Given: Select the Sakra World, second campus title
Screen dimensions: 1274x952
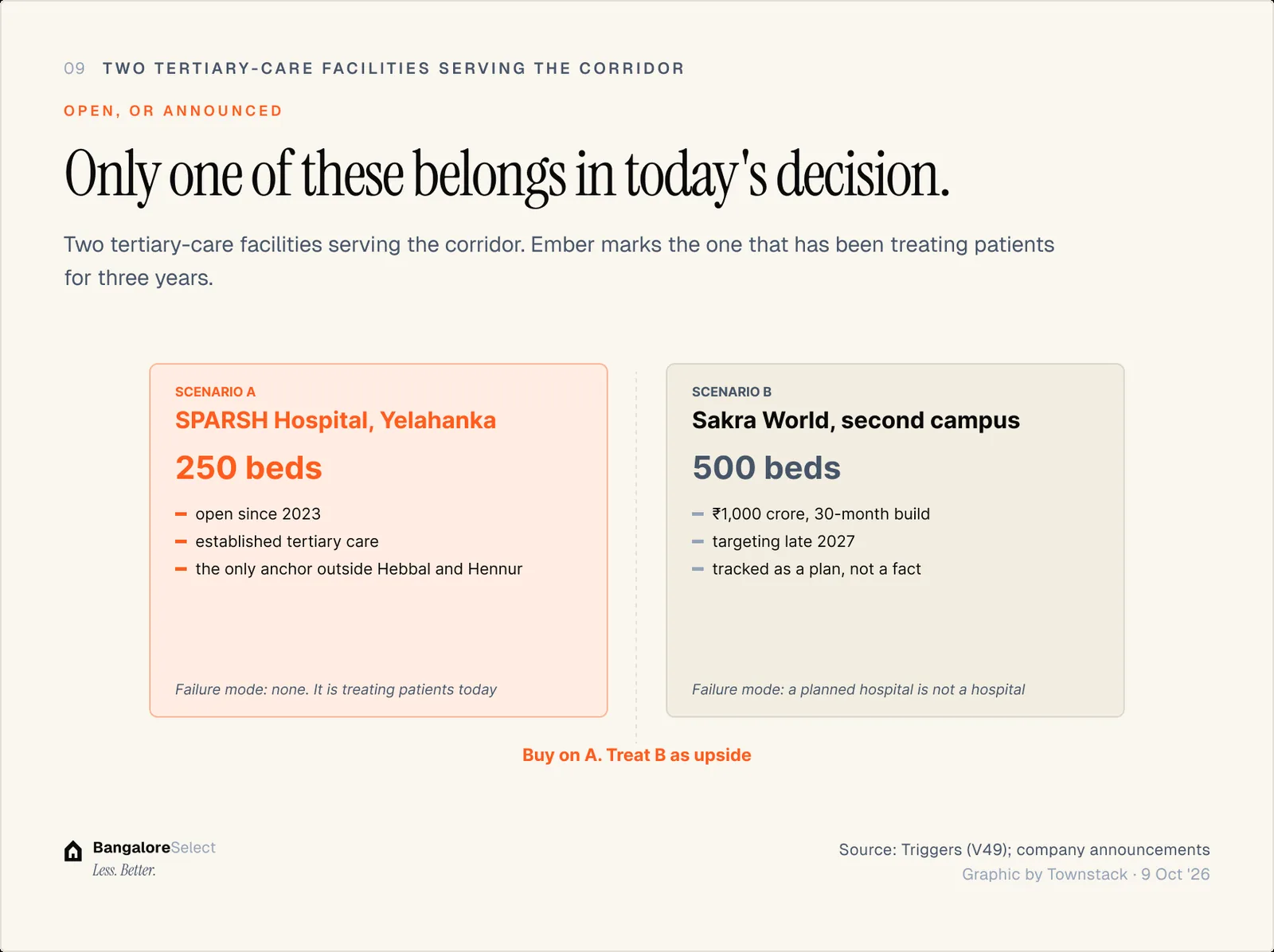Looking at the screenshot, I should click(x=856, y=420).
